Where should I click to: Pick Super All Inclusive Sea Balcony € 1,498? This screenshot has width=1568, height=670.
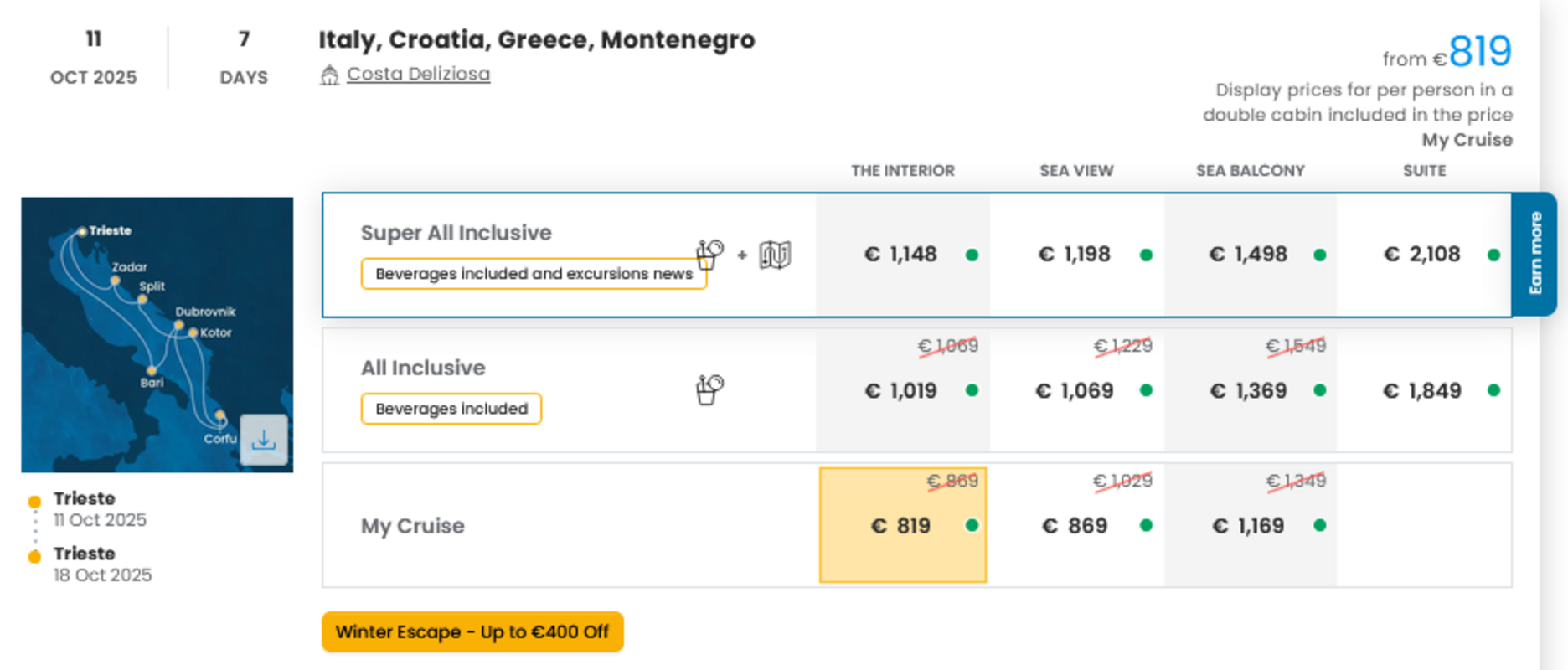[1250, 255]
